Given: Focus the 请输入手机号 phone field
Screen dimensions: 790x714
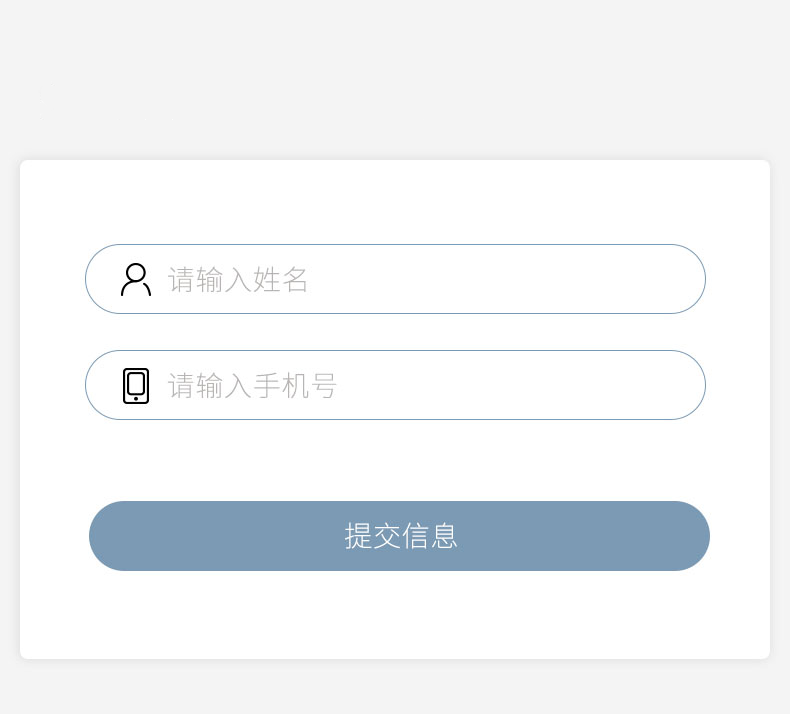Looking at the screenshot, I should [396, 385].
